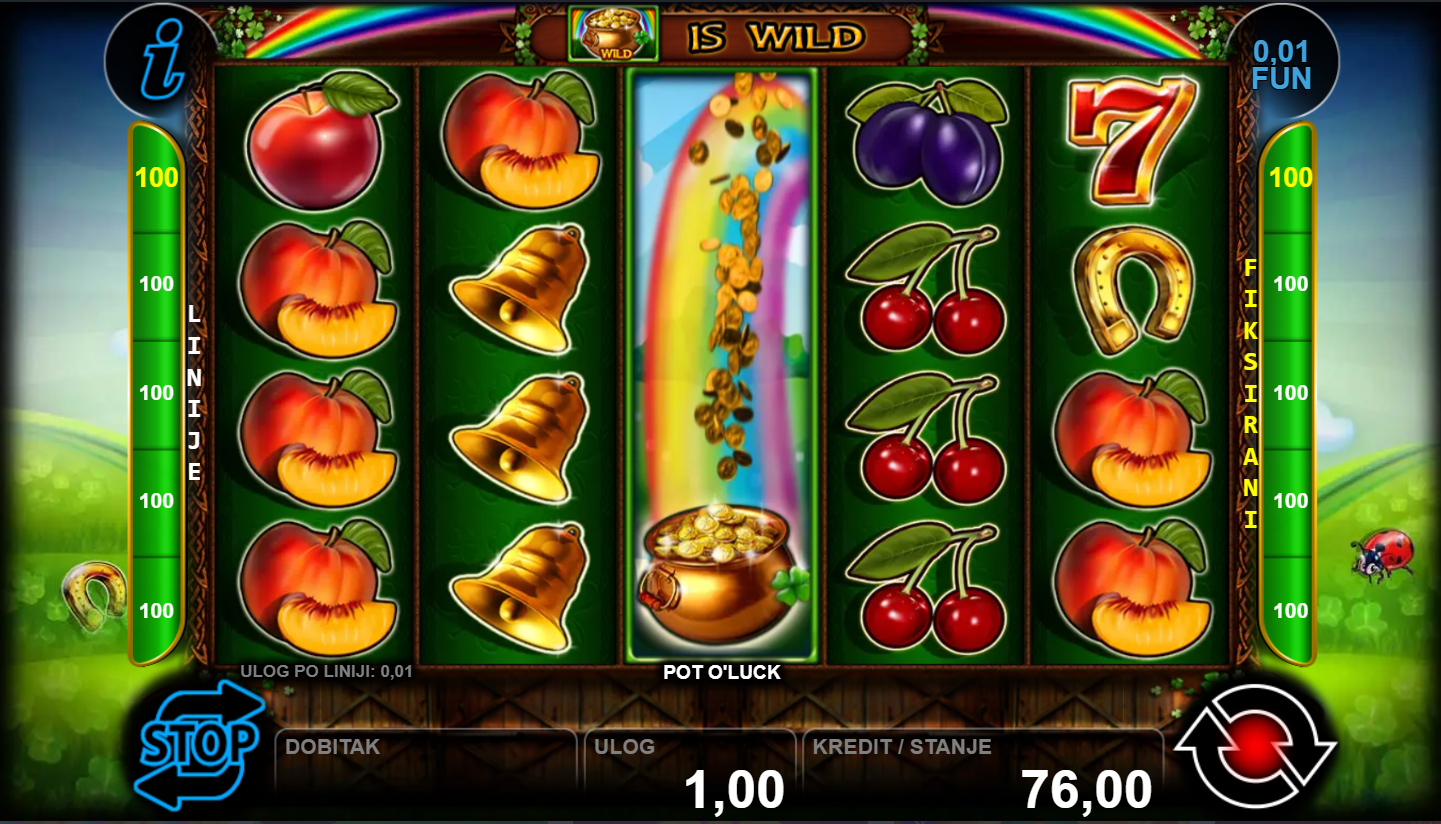The width and height of the screenshot is (1441, 824).
Task: Click the golden horseshoe reel symbol
Action: 1133,289
